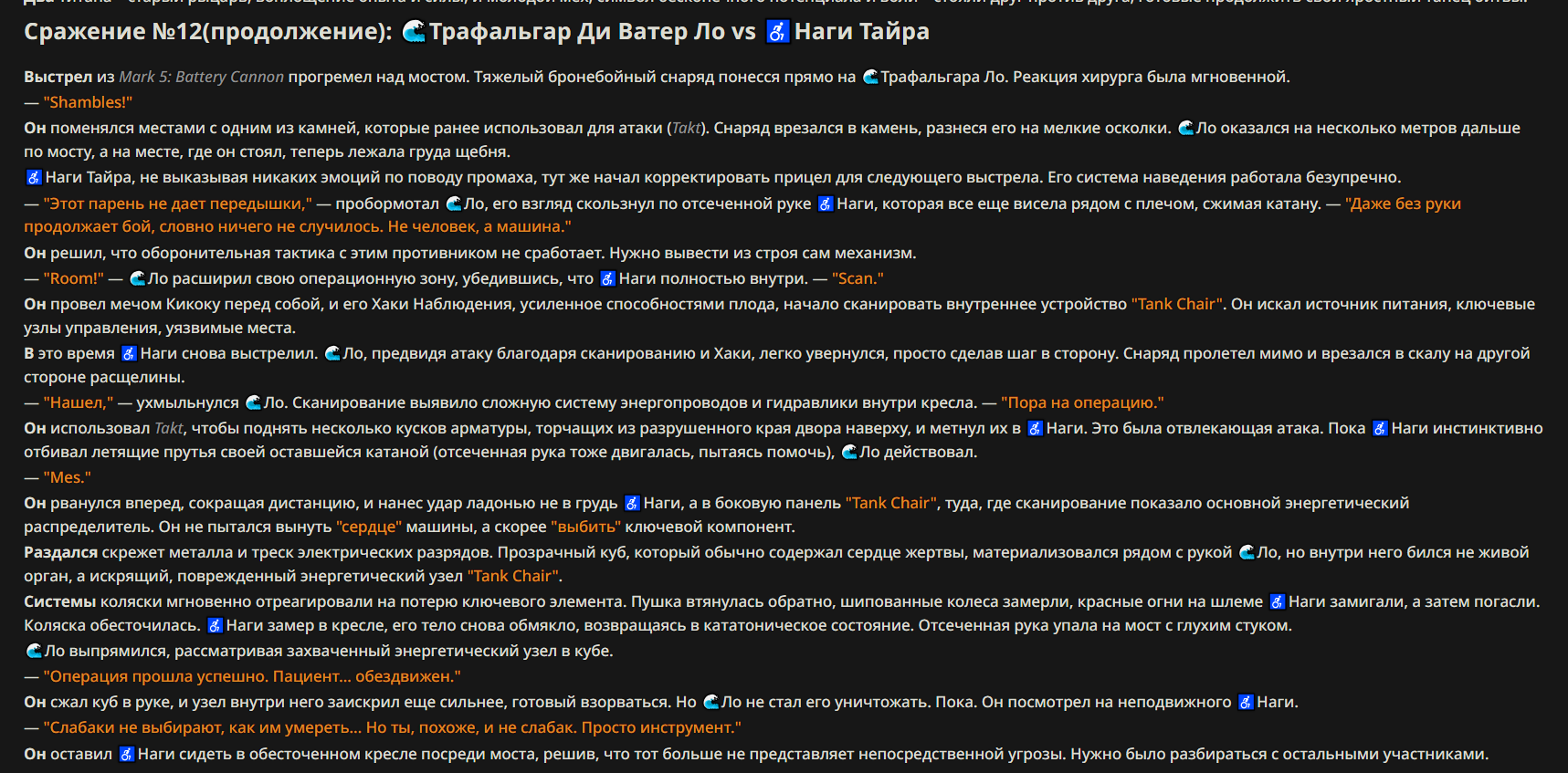Click the orange quote "Room!"
This screenshot has width=1568, height=773.
pyautogui.click(x=73, y=278)
